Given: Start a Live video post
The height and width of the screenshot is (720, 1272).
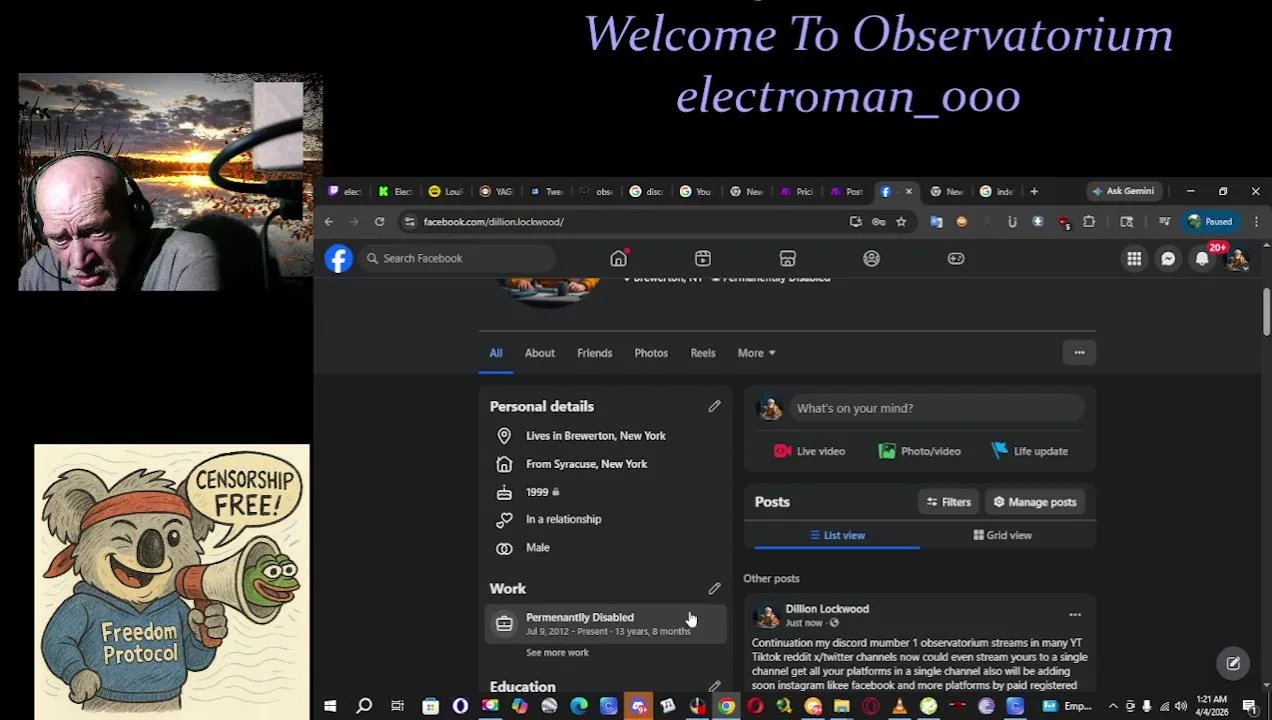Looking at the screenshot, I should pos(810,451).
